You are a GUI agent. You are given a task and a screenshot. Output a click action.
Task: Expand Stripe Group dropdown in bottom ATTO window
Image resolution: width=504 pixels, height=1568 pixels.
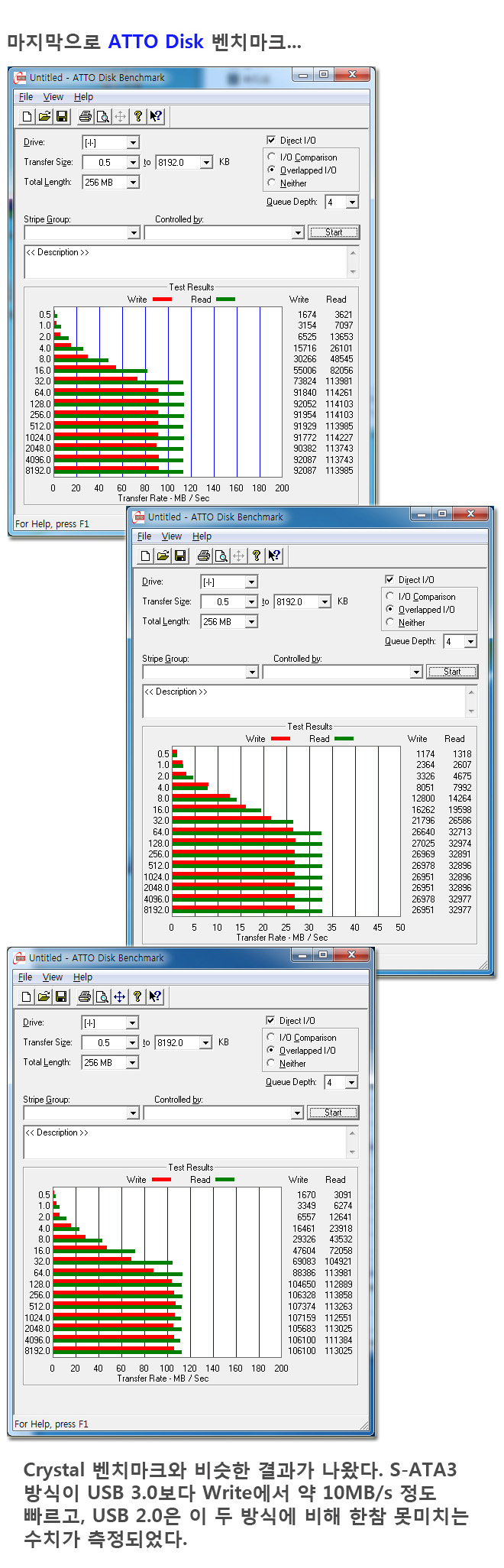pyautogui.click(x=133, y=1113)
